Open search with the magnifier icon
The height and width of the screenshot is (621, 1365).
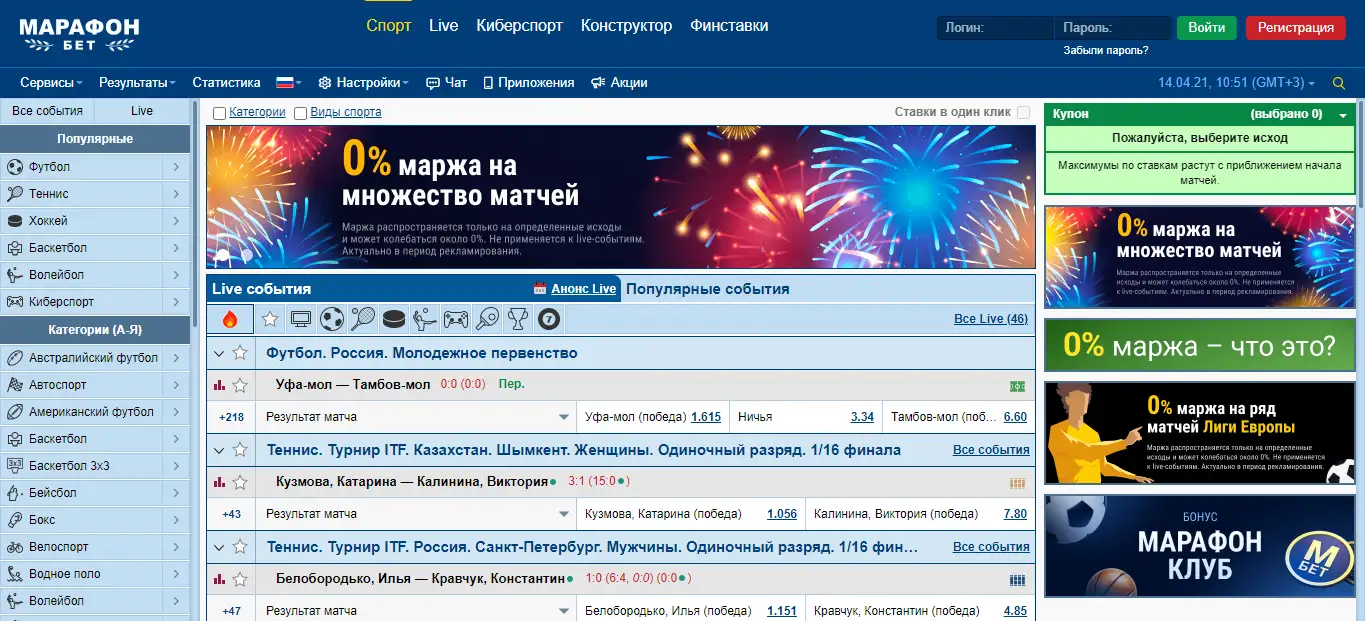1339,83
